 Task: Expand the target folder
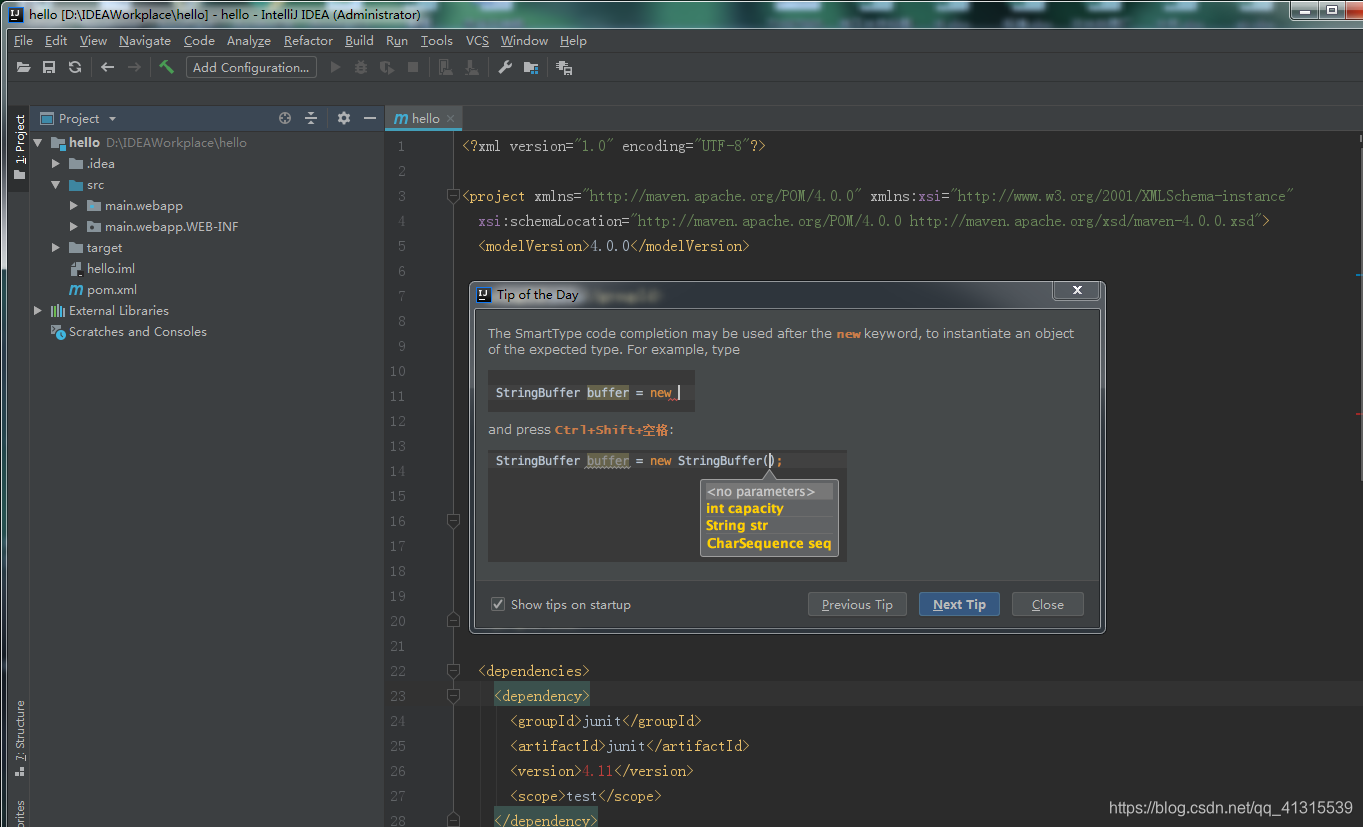pos(56,248)
